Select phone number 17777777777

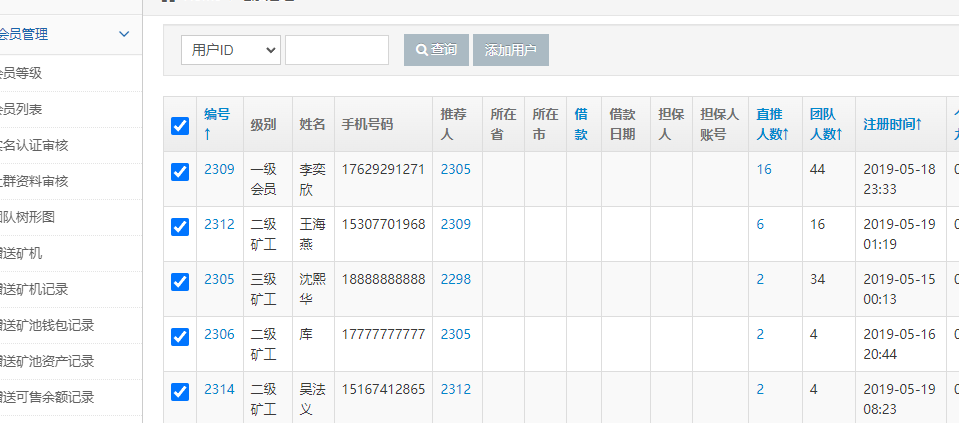click(383, 334)
